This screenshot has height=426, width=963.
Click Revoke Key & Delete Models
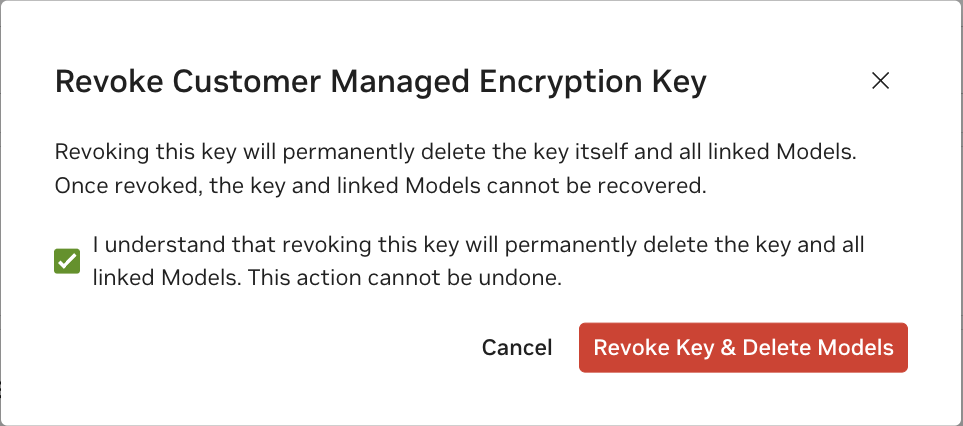pyautogui.click(x=743, y=348)
